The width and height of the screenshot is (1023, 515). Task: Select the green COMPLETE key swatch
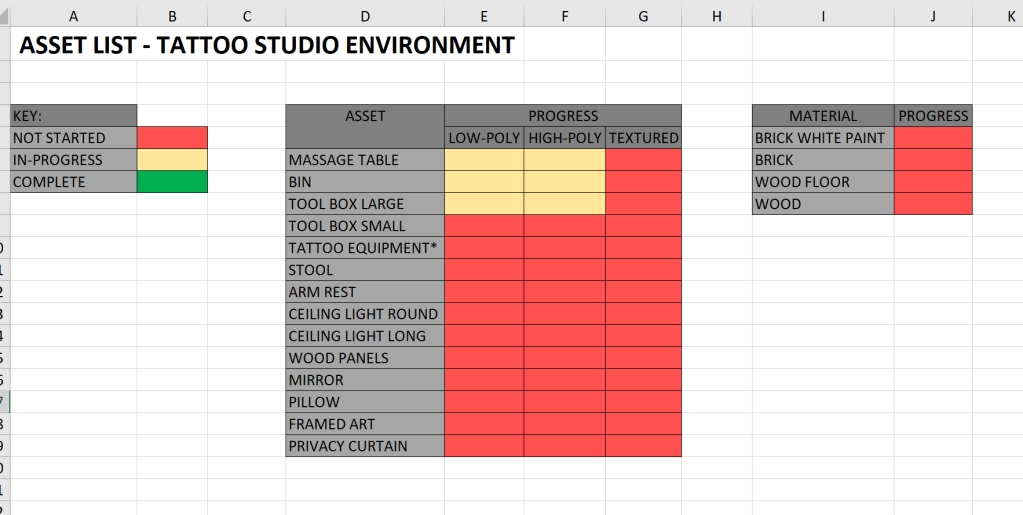pyautogui.click(x=172, y=182)
